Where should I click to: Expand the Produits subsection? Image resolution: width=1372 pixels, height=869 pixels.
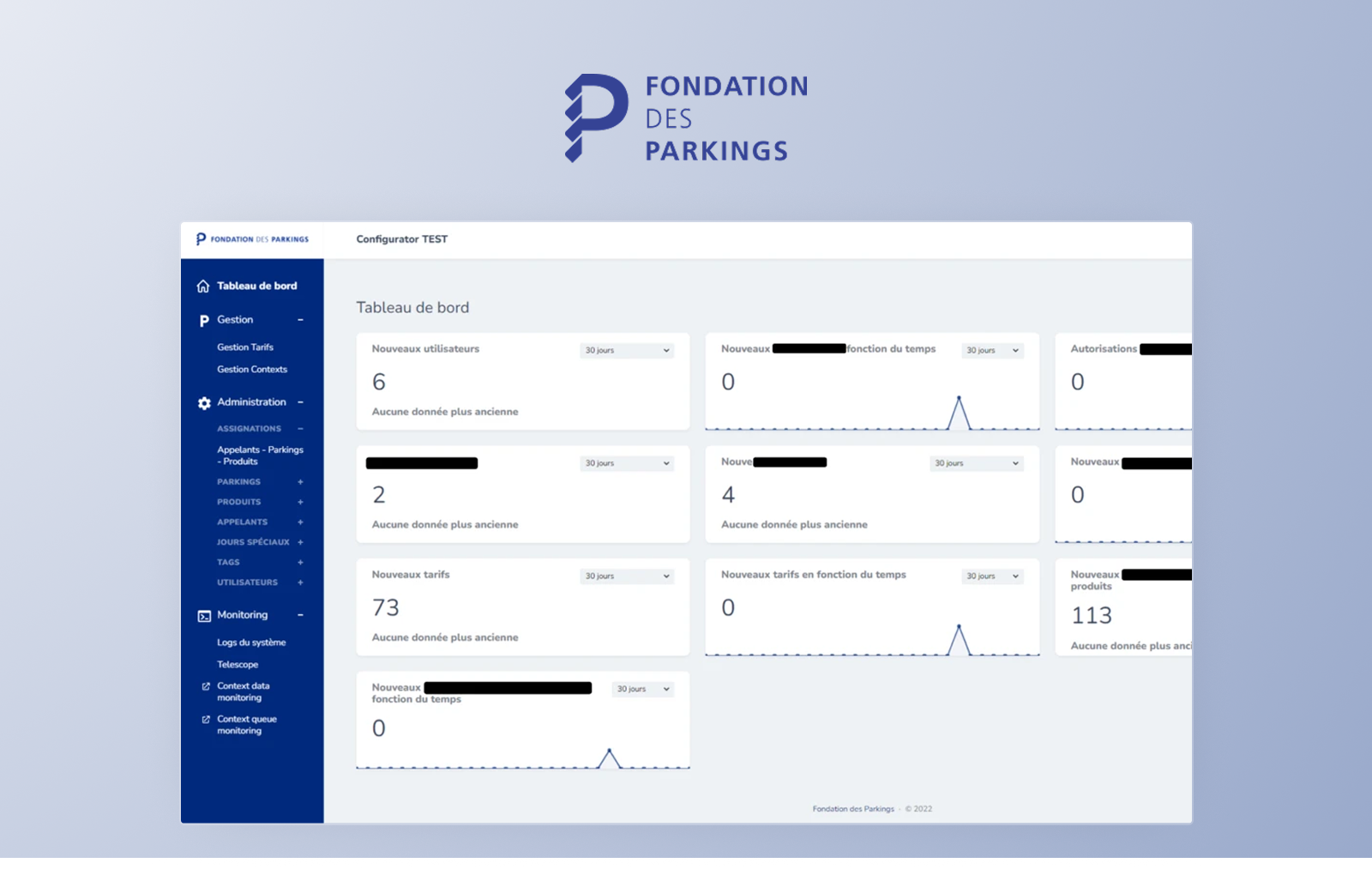click(300, 502)
